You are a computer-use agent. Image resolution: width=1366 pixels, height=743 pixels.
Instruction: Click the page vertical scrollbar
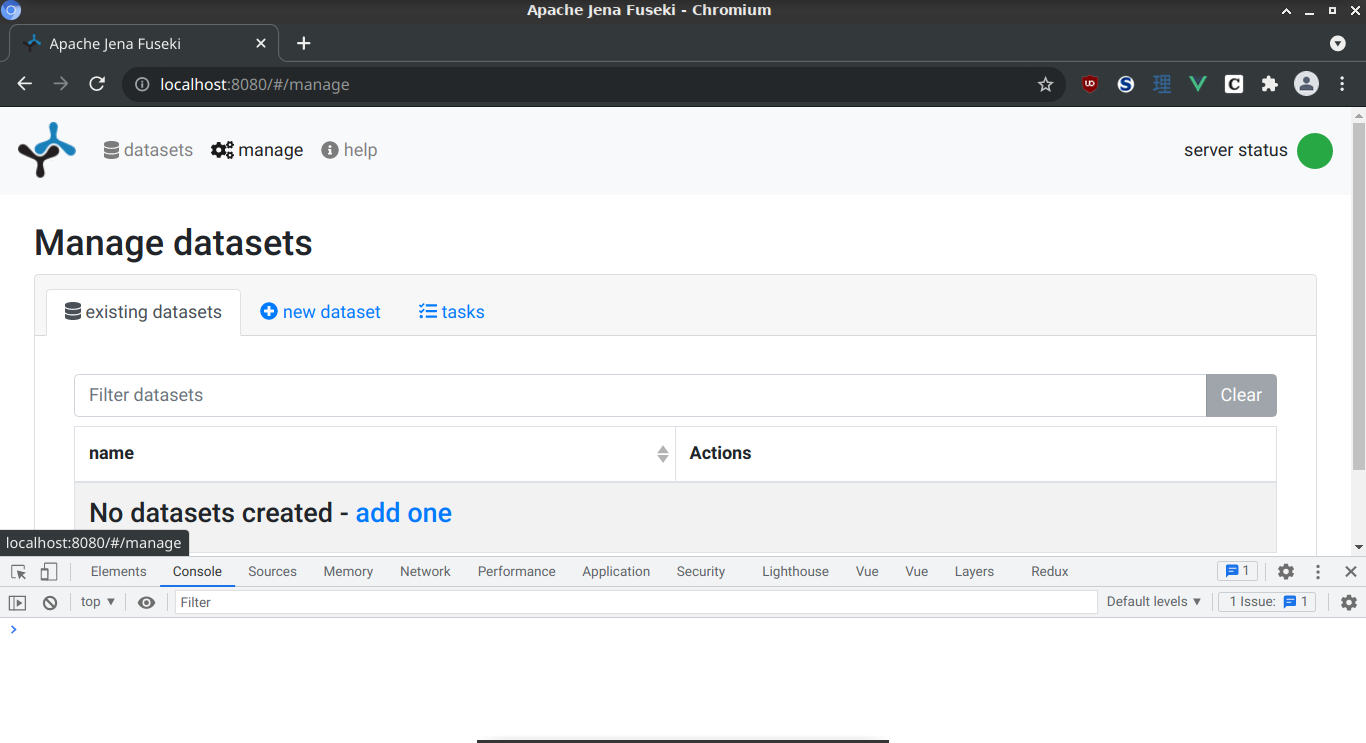coord(1358,296)
